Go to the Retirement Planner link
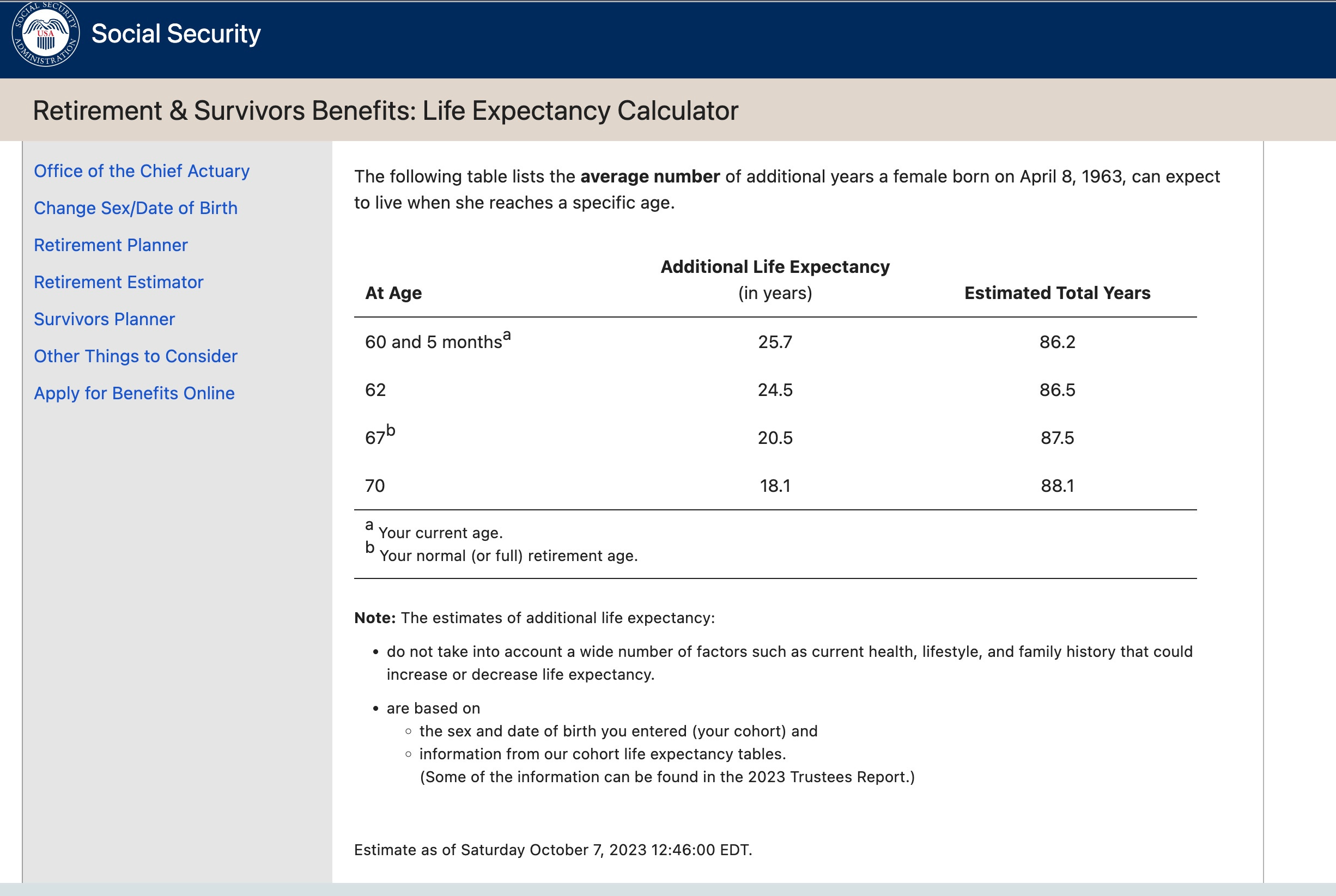Viewport: 1336px width, 896px height. tap(111, 245)
